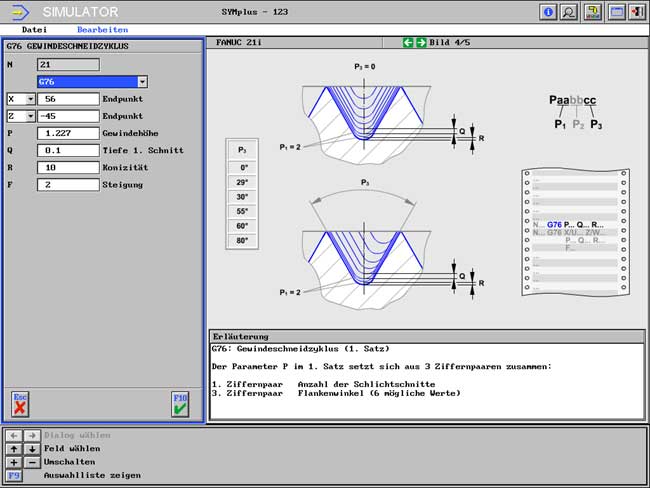Open the Datei menu
The height and width of the screenshot is (488, 650).
click(x=34, y=30)
